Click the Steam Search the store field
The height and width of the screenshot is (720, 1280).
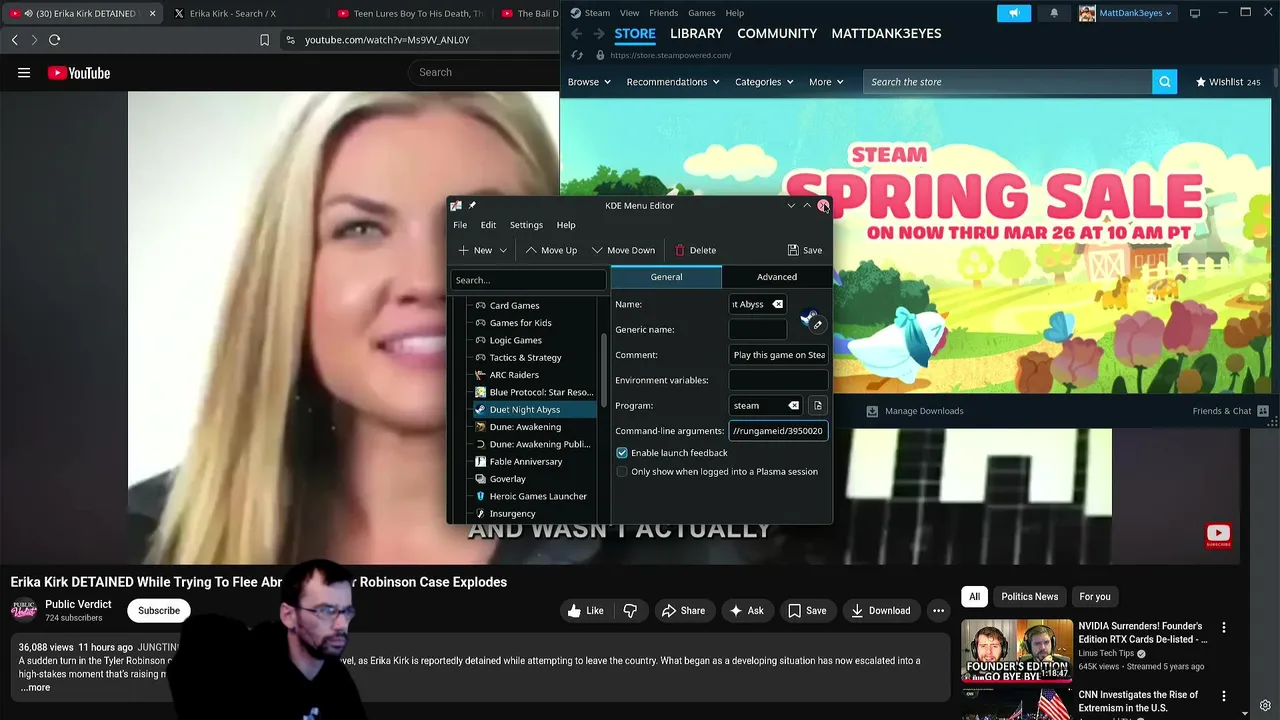(x=1007, y=82)
